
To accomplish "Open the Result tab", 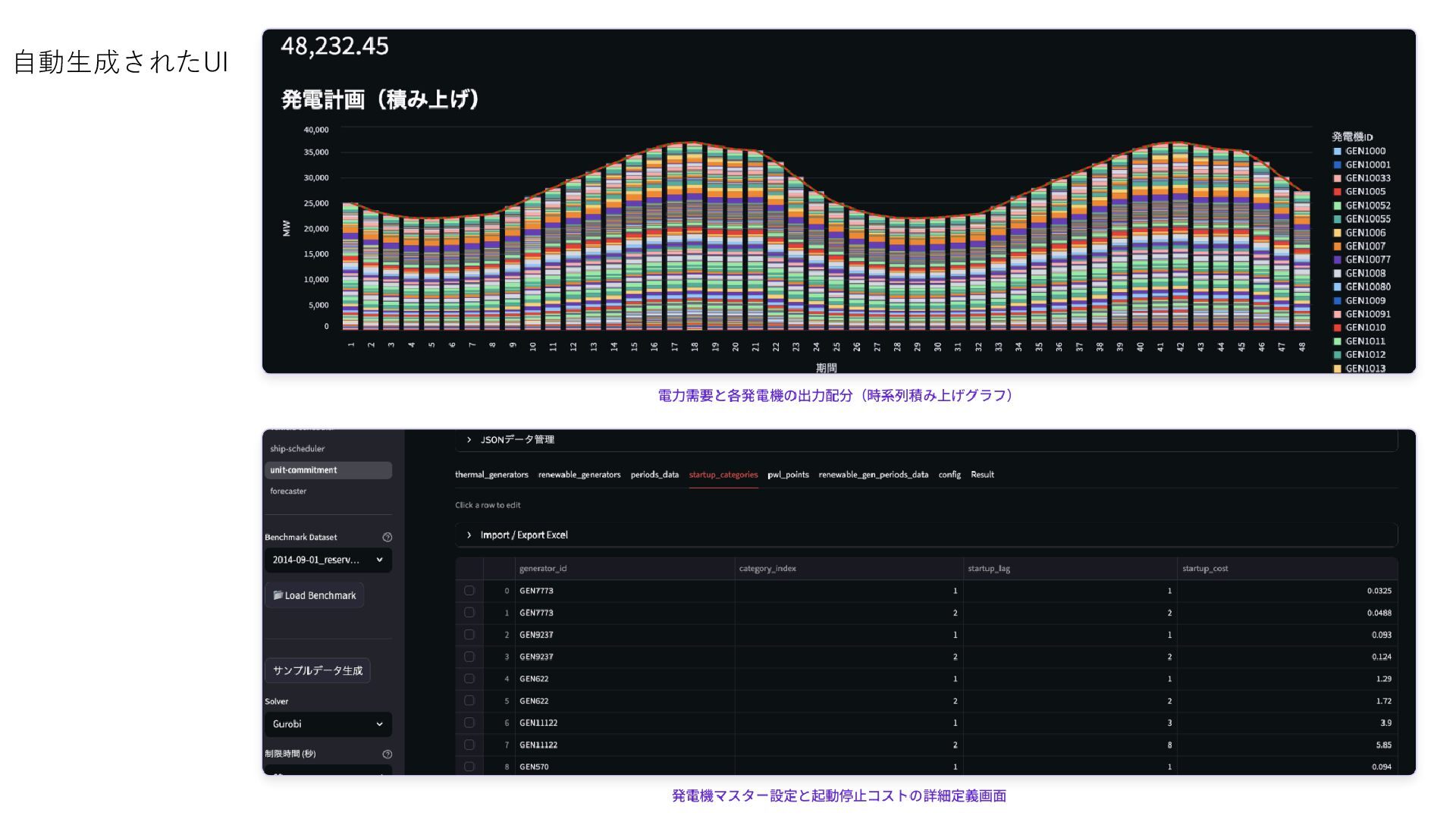I will [x=982, y=475].
